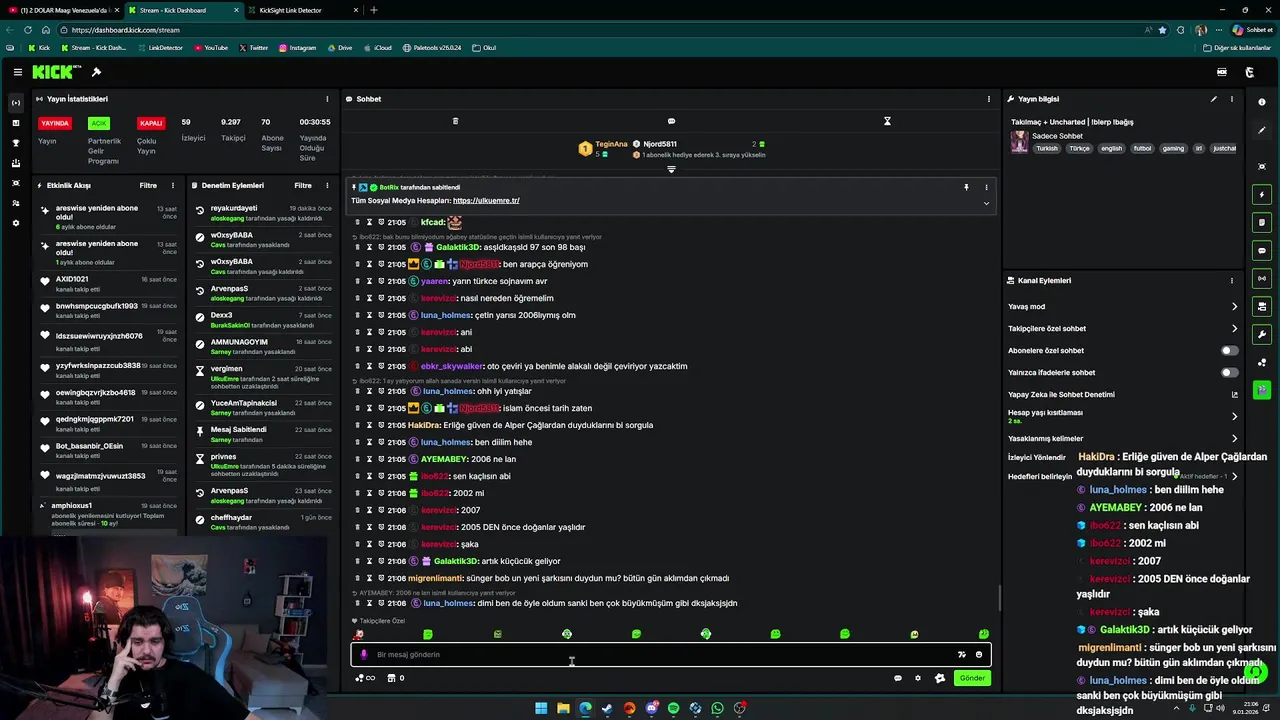Open the emoji picker in the message box

(979, 655)
